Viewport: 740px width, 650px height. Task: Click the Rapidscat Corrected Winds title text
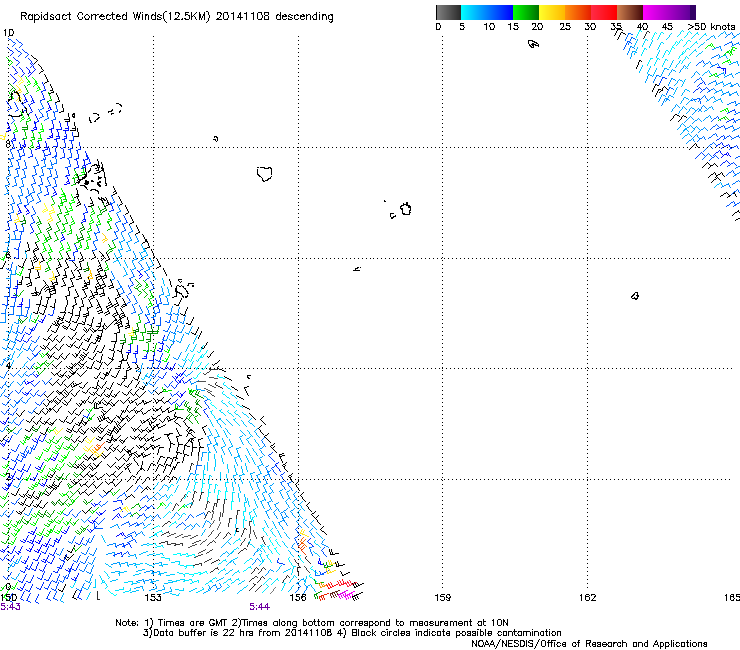coord(177,17)
